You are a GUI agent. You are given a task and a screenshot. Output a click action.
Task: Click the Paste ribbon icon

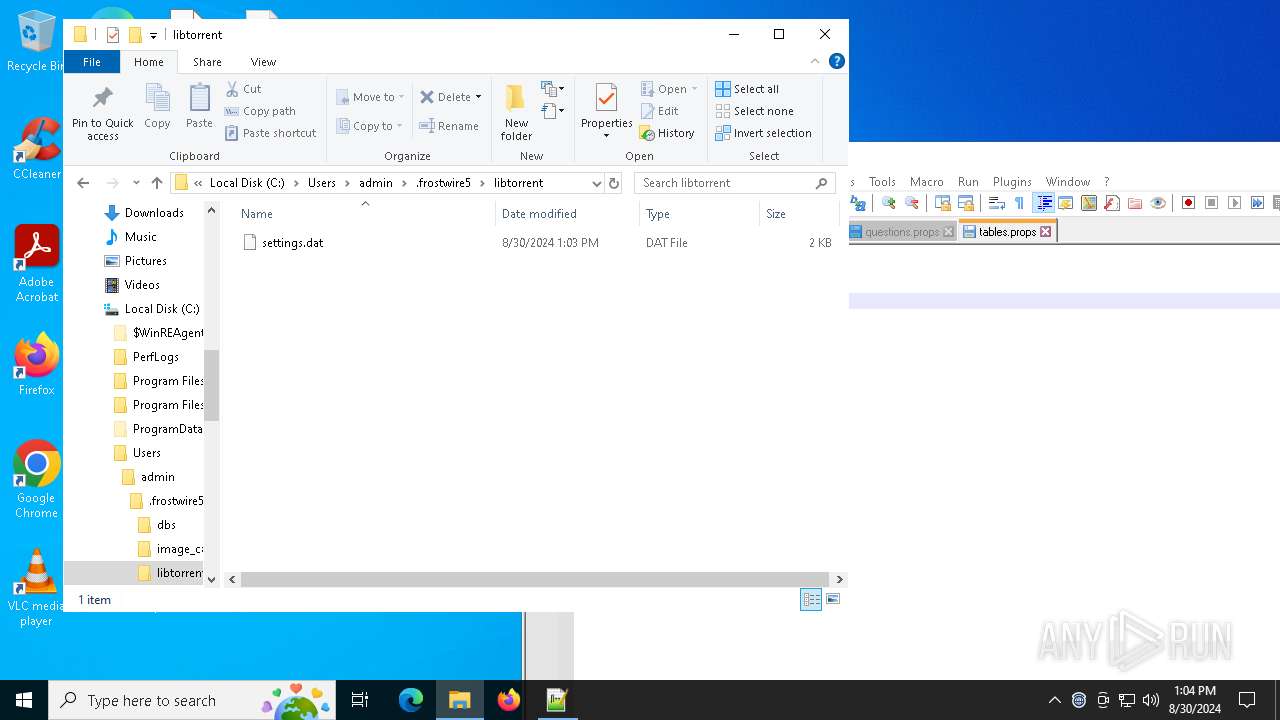(199, 107)
